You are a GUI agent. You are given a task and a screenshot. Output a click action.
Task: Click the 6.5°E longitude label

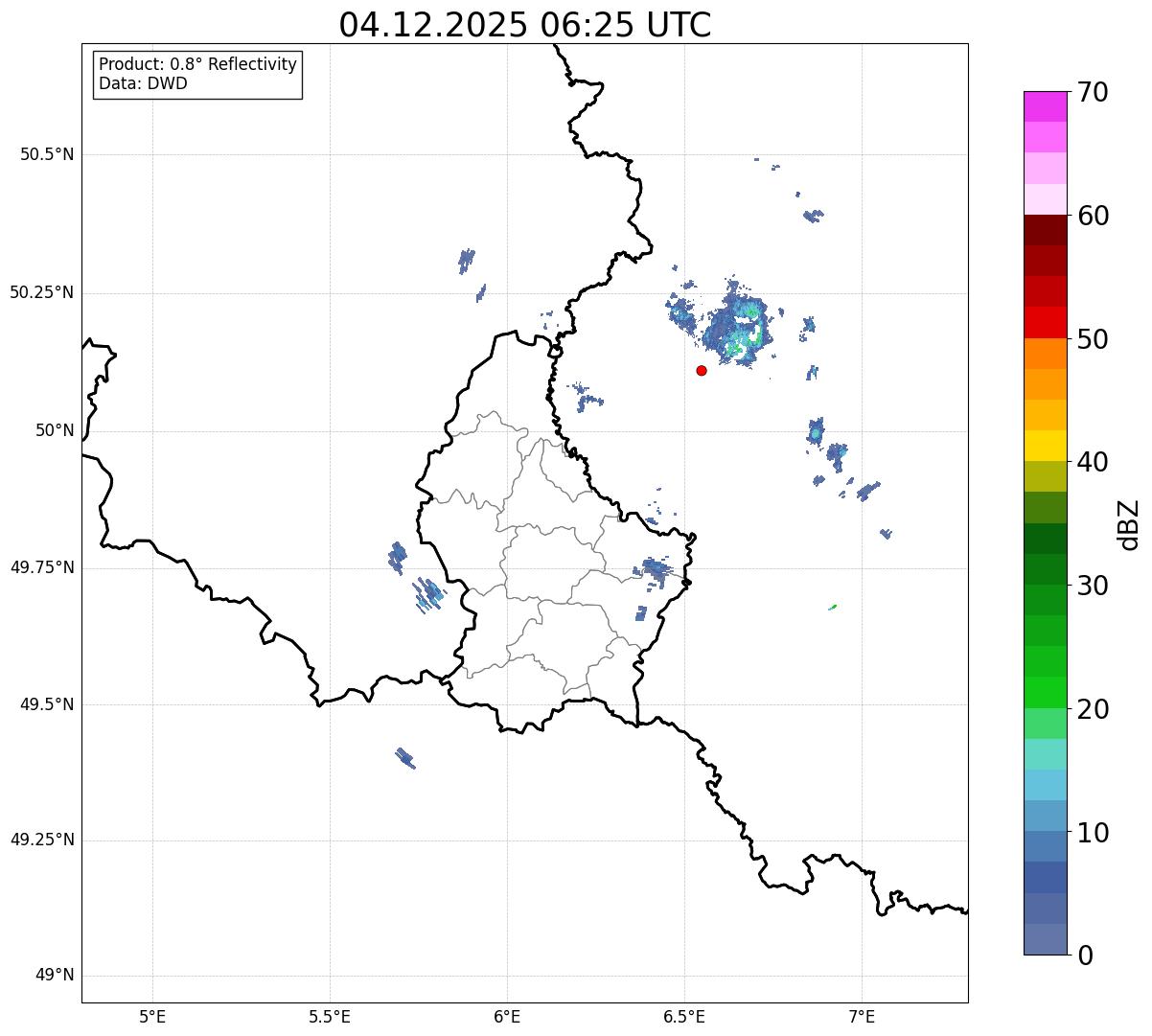click(x=684, y=1017)
